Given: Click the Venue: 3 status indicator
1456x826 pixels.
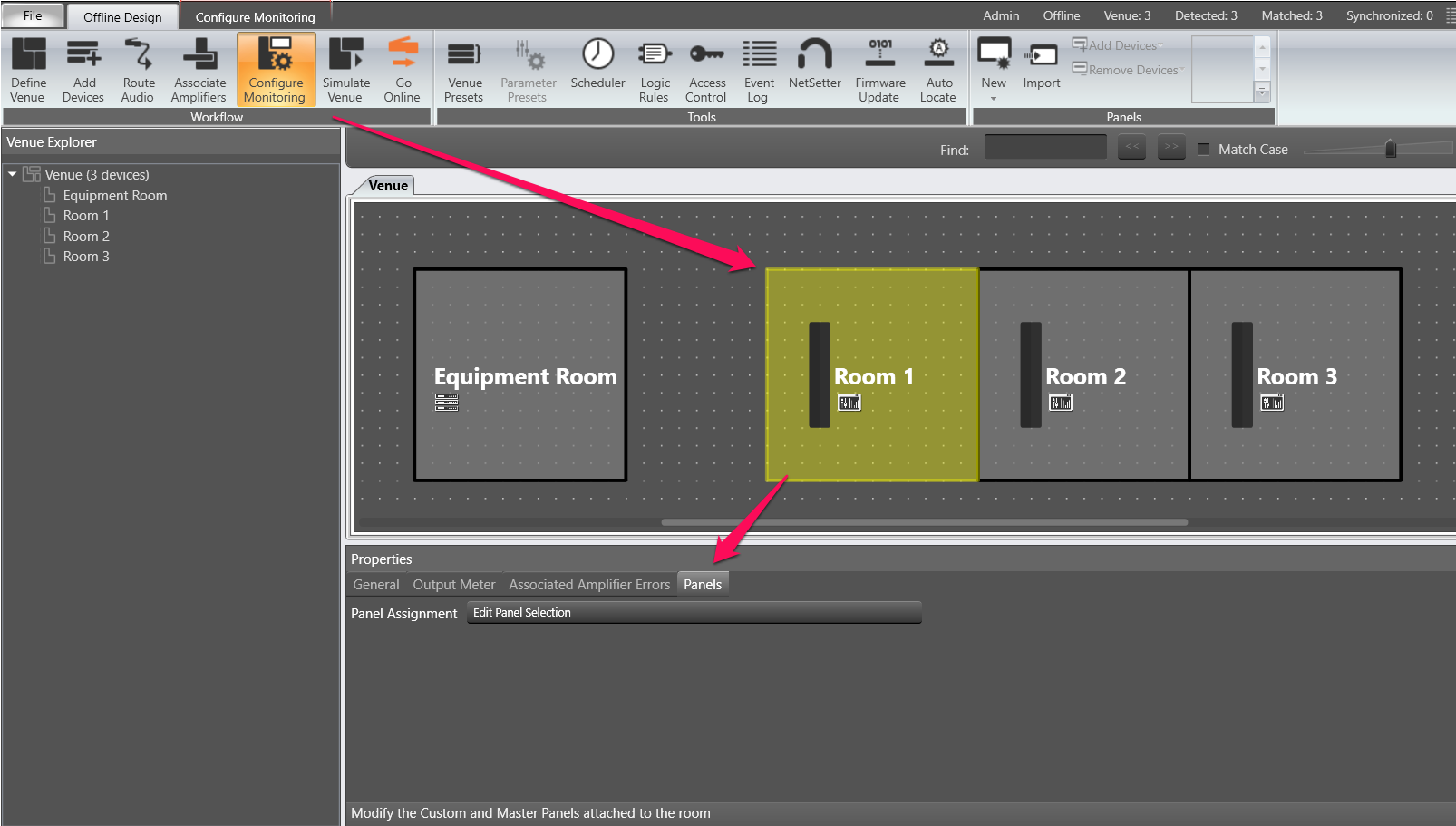Looking at the screenshot, I should pyautogui.click(x=1127, y=15).
